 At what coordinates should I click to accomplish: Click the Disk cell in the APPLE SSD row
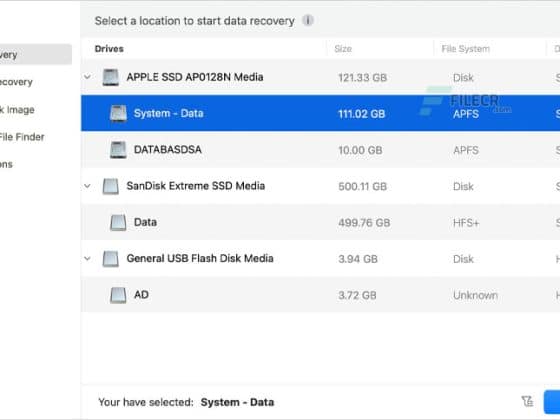tap(463, 78)
